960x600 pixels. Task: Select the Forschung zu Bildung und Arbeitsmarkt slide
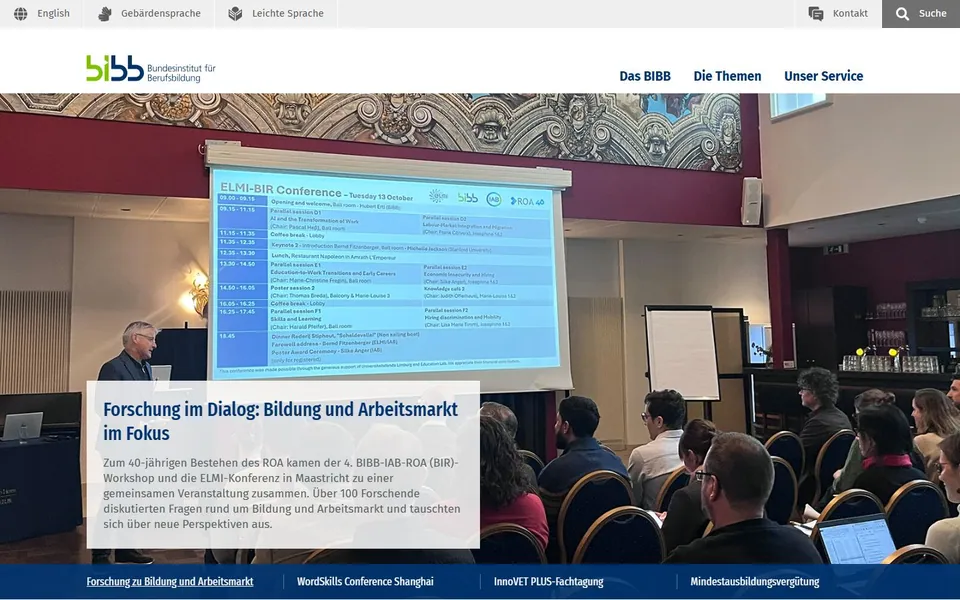[170, 582]
